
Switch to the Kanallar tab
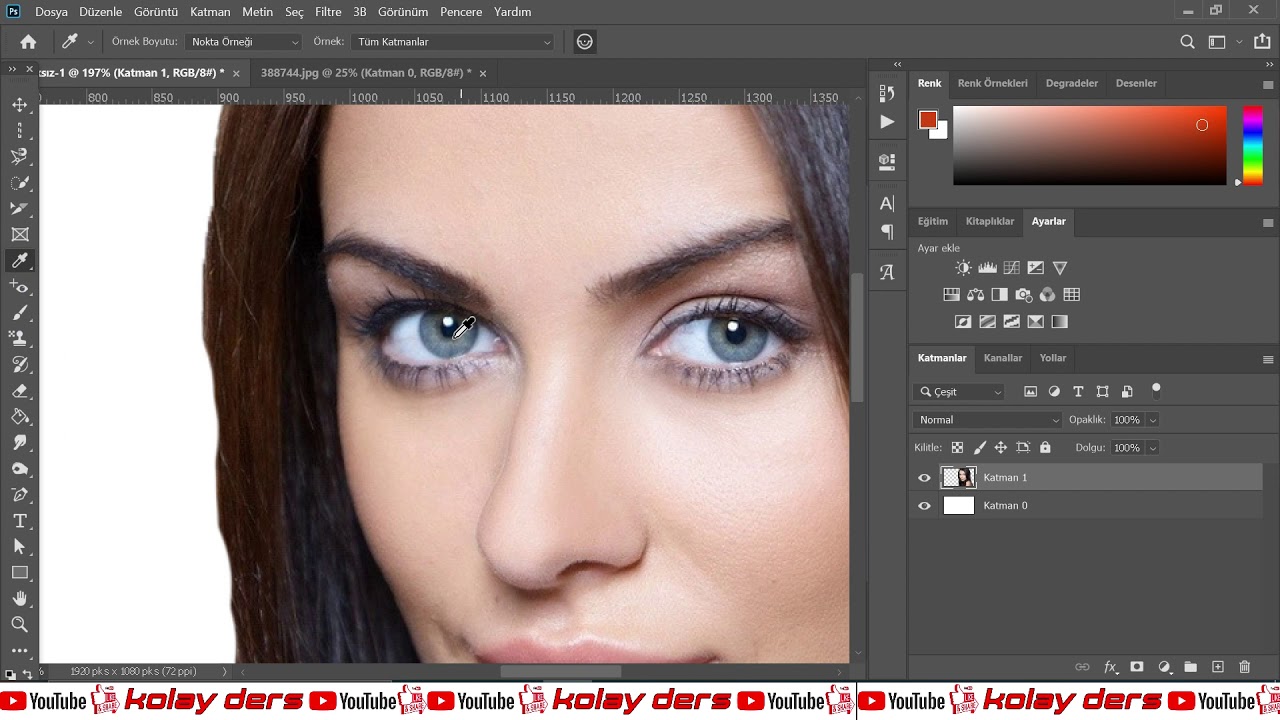1003,358
